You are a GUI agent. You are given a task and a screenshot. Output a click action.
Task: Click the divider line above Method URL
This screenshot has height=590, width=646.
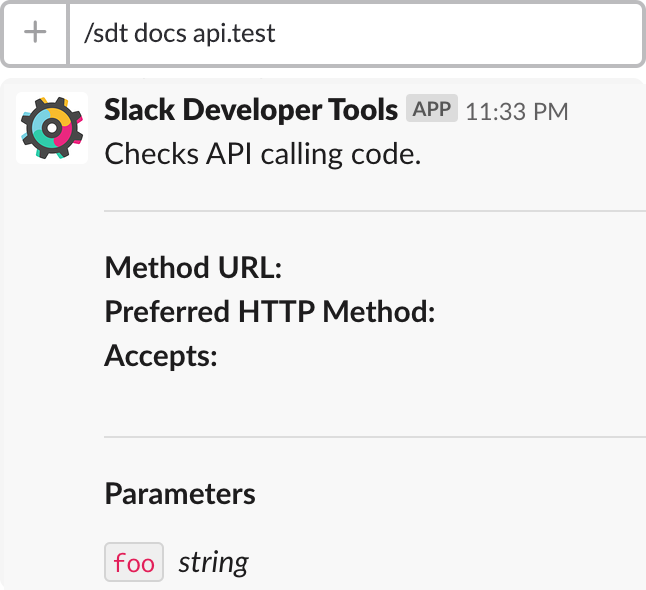pos(375,211)
